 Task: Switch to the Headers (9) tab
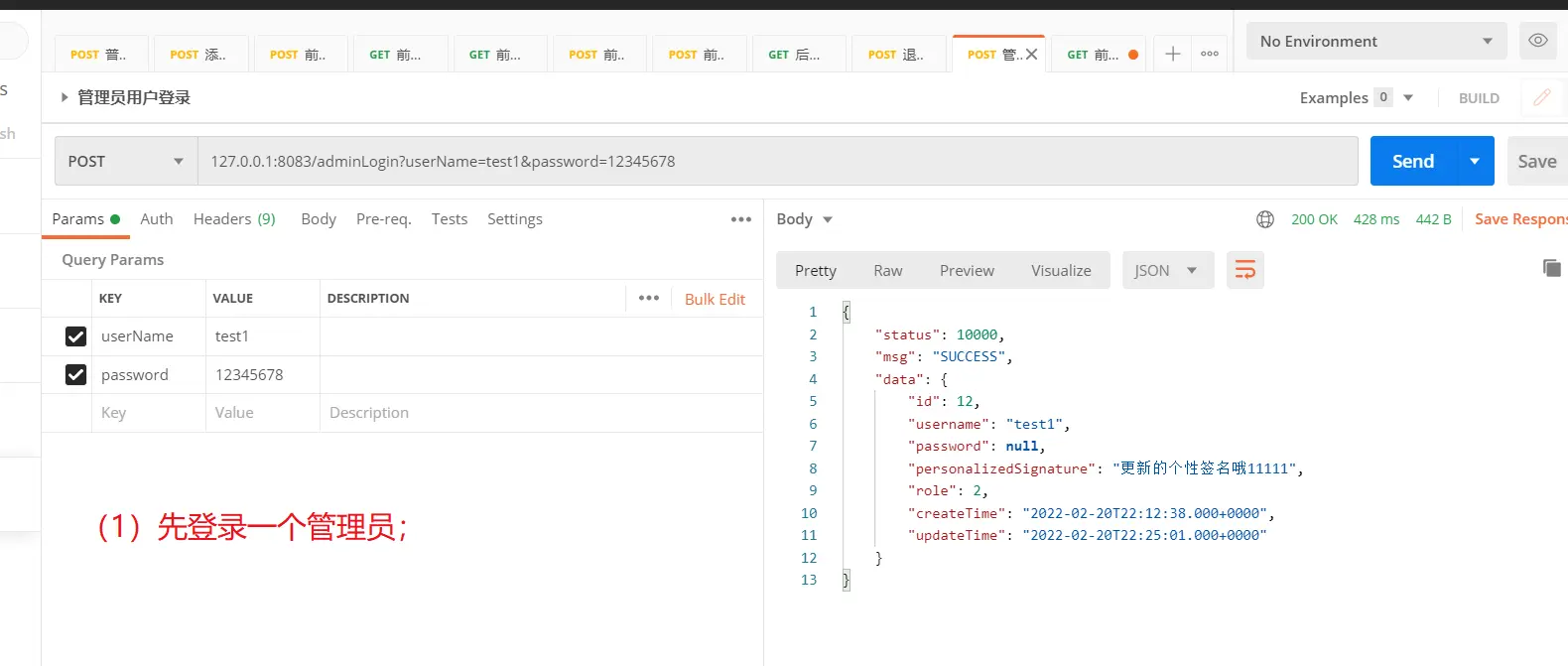click(234, 219)
